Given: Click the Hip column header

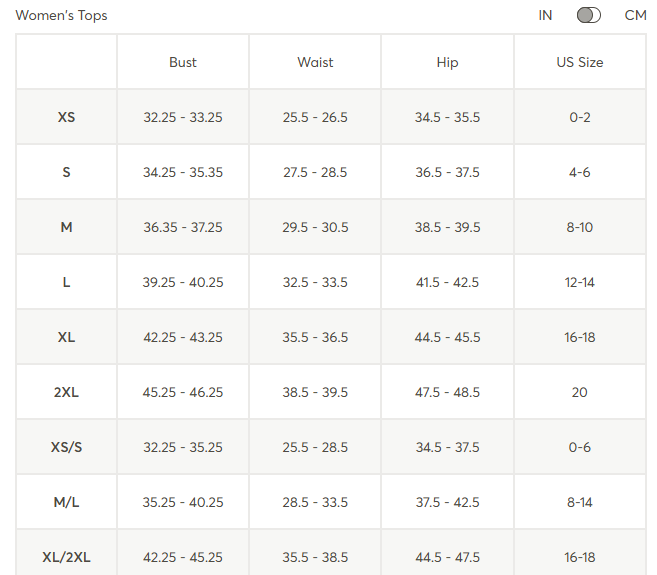Looking at the screenshot, I should 447,62.
